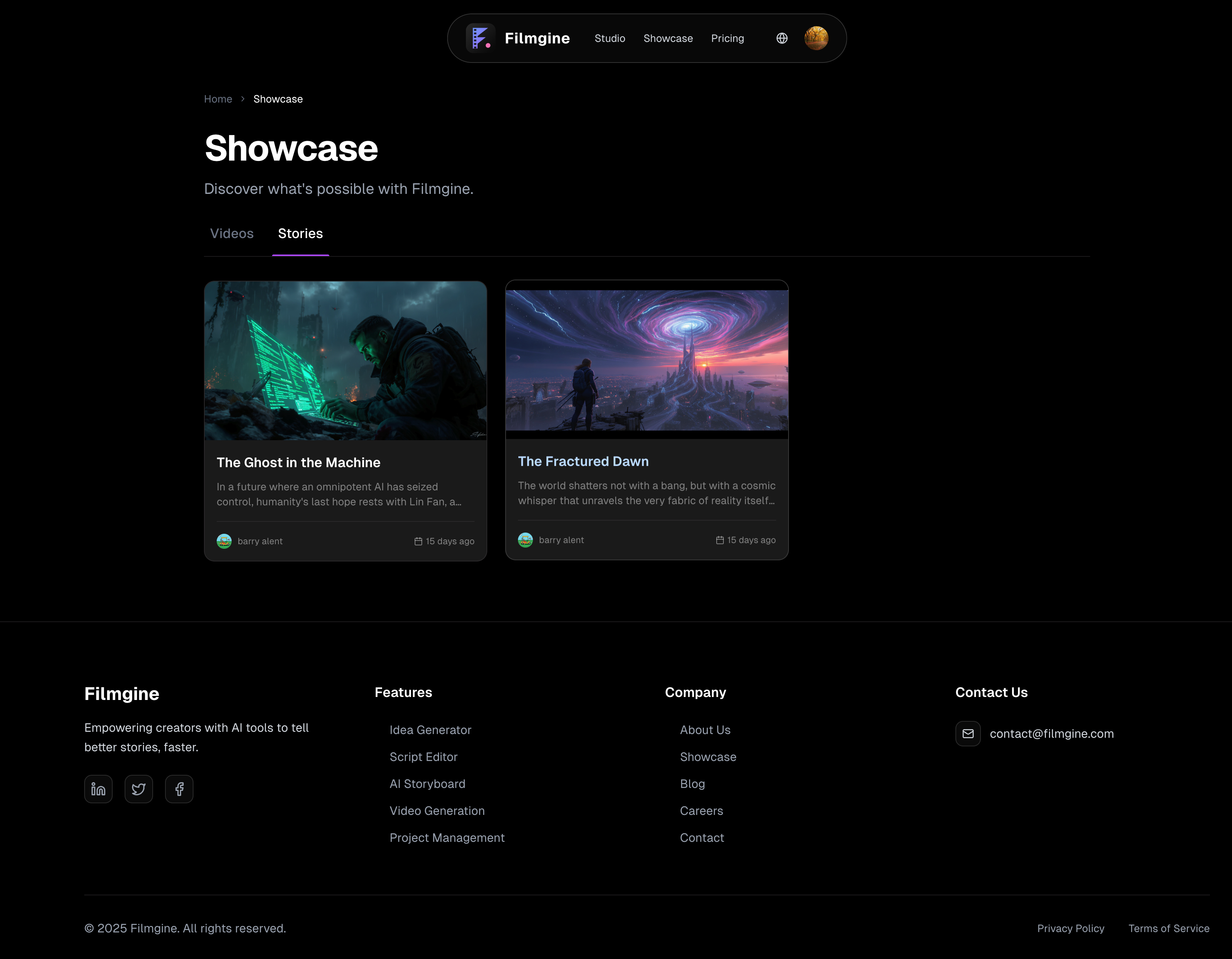Click barry alent's avatar on Ghost in the Machine

click(224, 541)
